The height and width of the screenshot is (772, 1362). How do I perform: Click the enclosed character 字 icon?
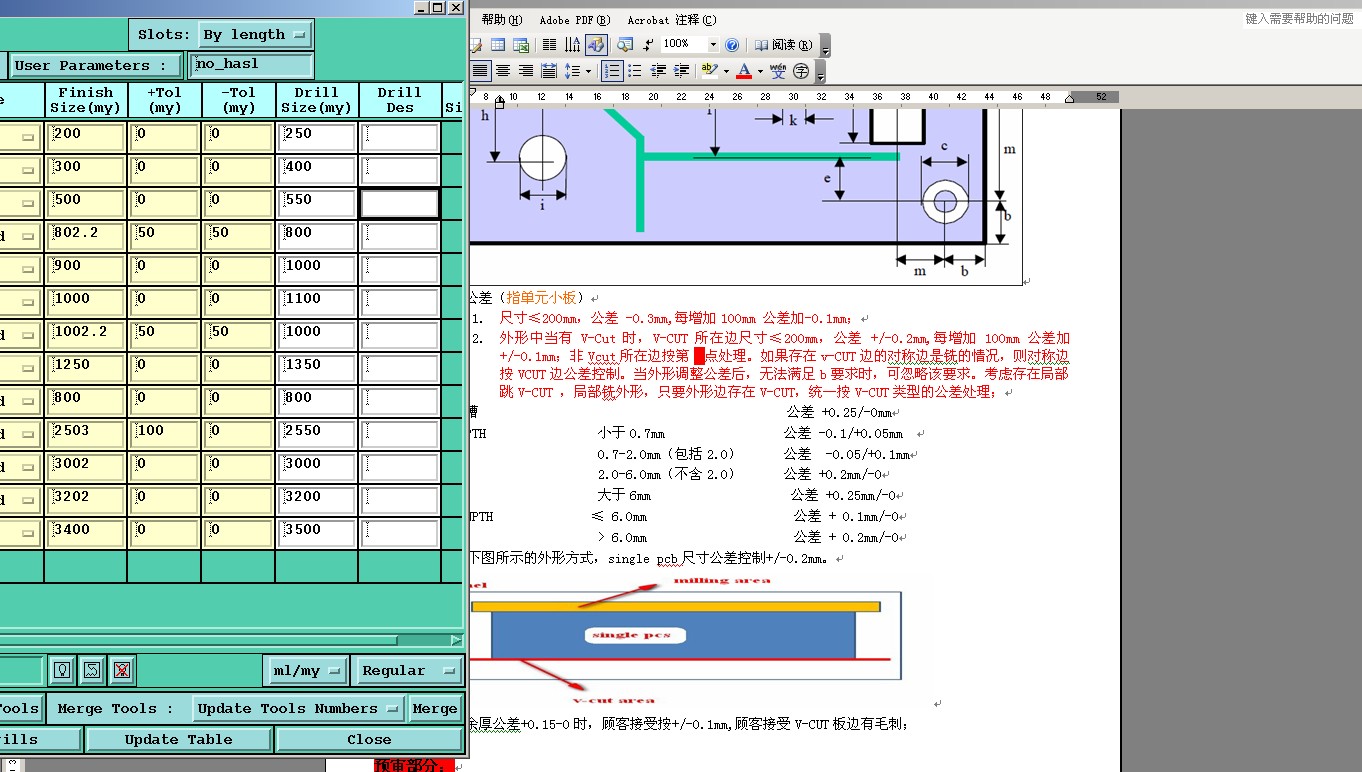pos(801,71)
